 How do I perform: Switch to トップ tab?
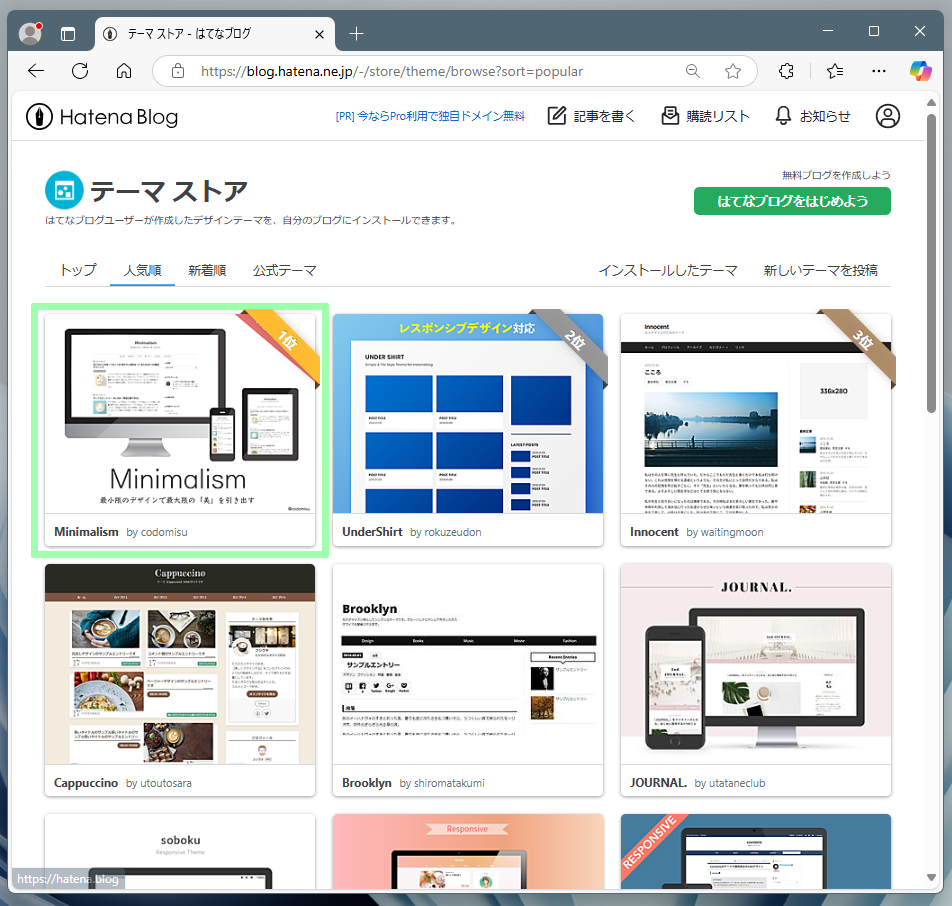coord(78,270)
